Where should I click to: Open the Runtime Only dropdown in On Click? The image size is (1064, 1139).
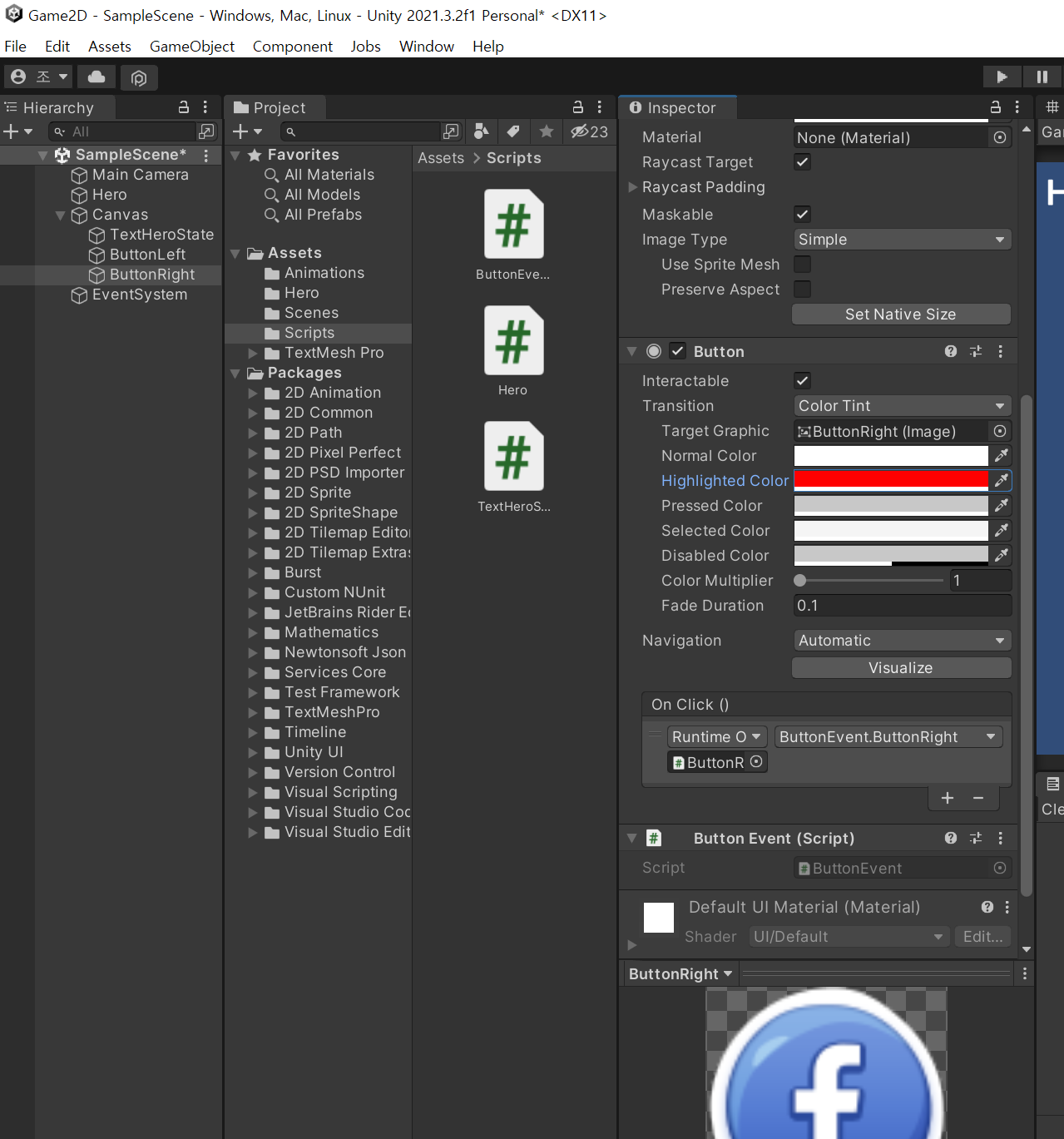[x=716, y=737]
